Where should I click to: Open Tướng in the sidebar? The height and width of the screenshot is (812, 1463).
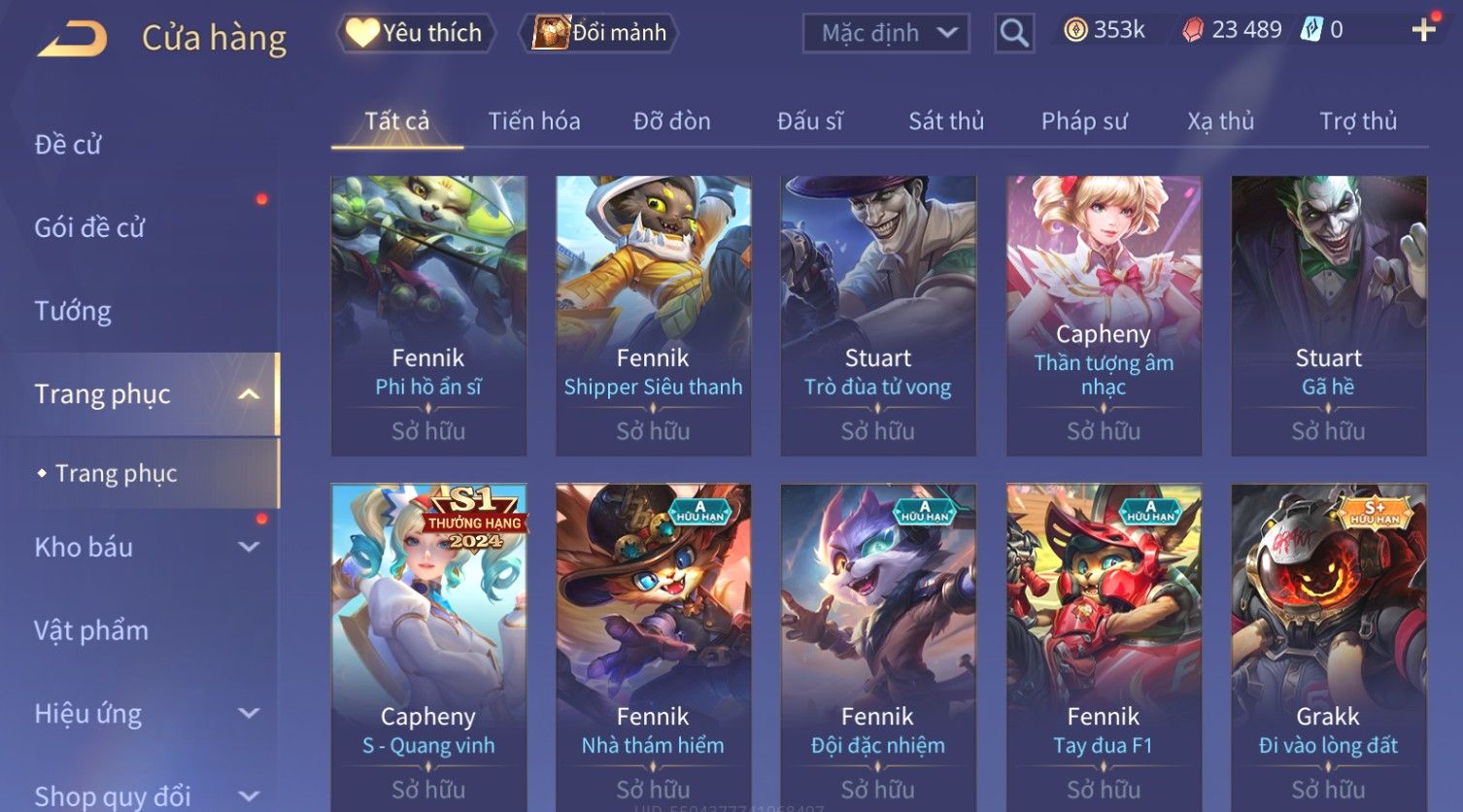tap(73, 311)
